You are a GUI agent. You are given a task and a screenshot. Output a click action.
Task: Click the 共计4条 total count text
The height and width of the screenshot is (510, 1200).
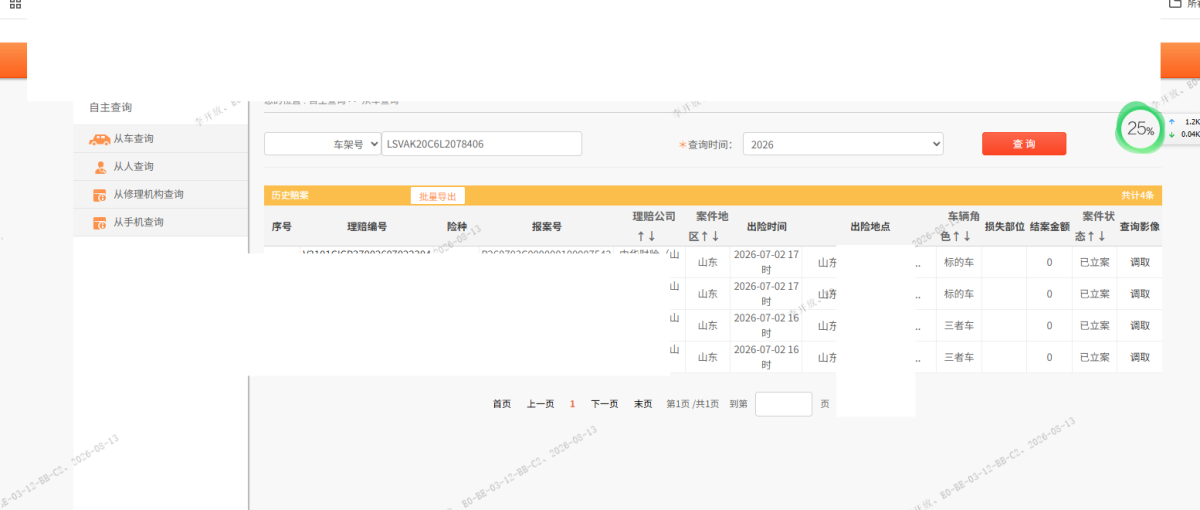click(1138, 196)
